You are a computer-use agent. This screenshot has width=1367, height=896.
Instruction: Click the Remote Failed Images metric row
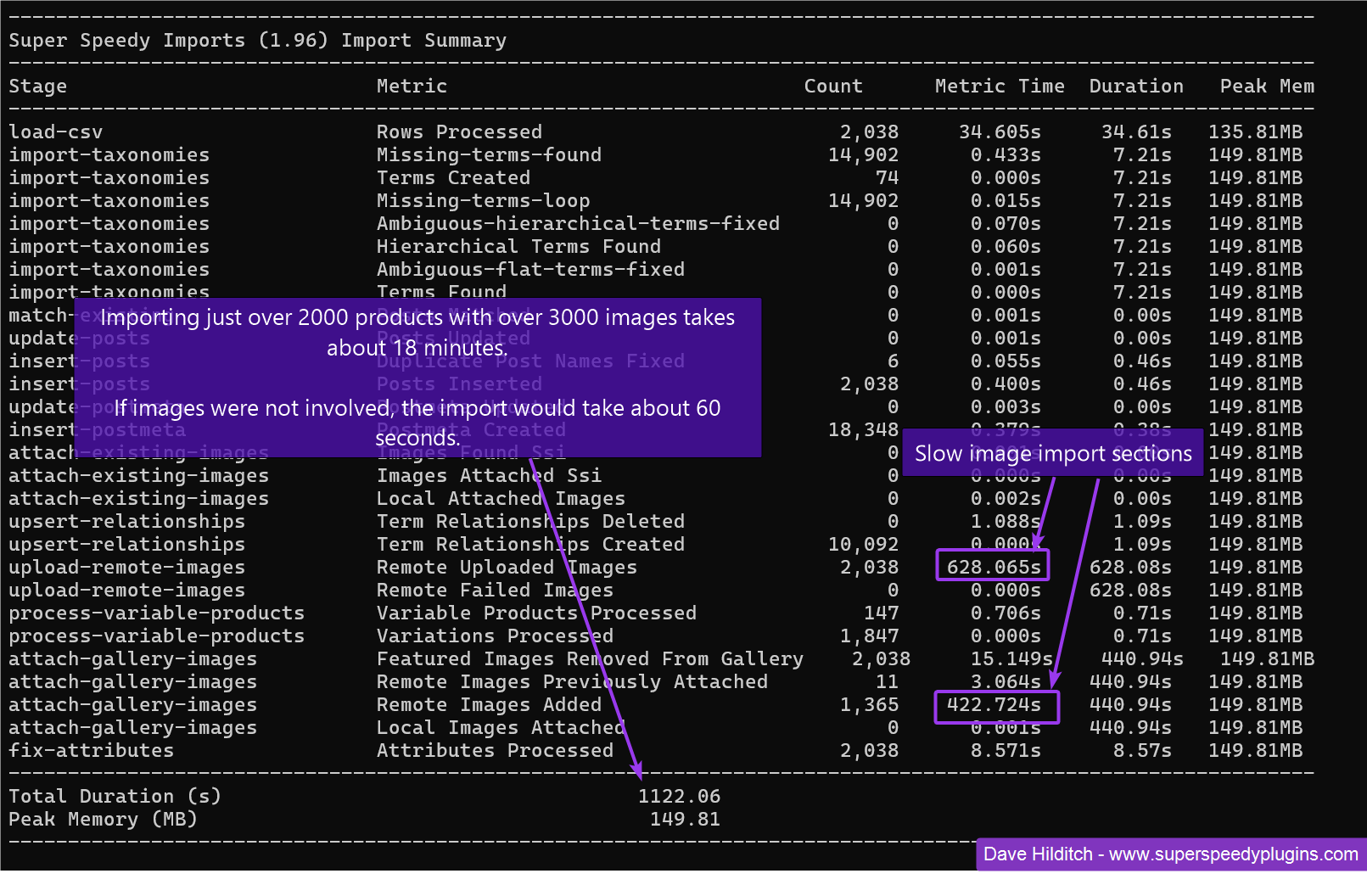pyautogui.click(x=495, y=590)
